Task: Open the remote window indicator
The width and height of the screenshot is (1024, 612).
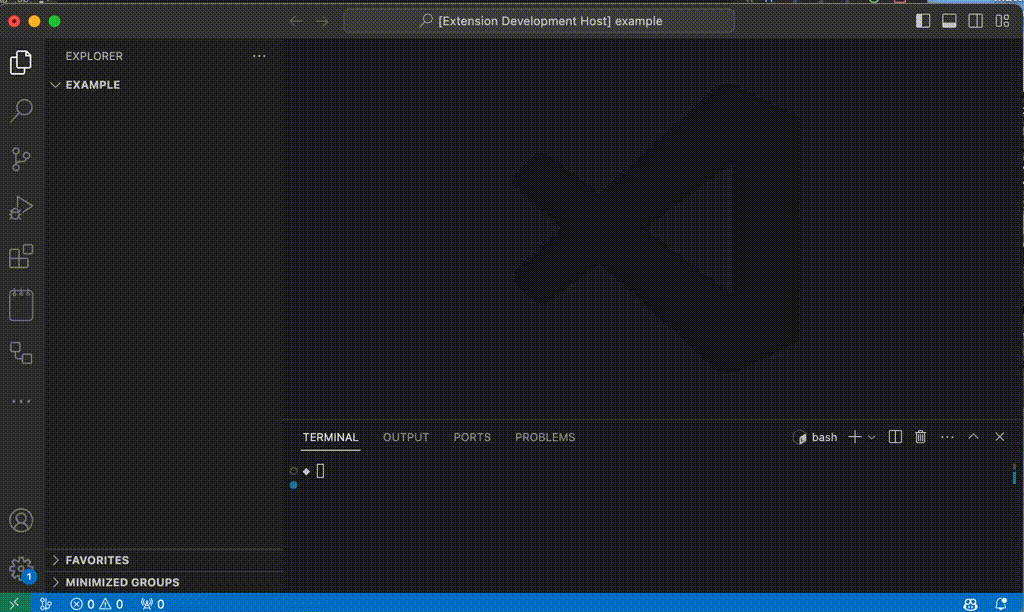Action: 14,604
